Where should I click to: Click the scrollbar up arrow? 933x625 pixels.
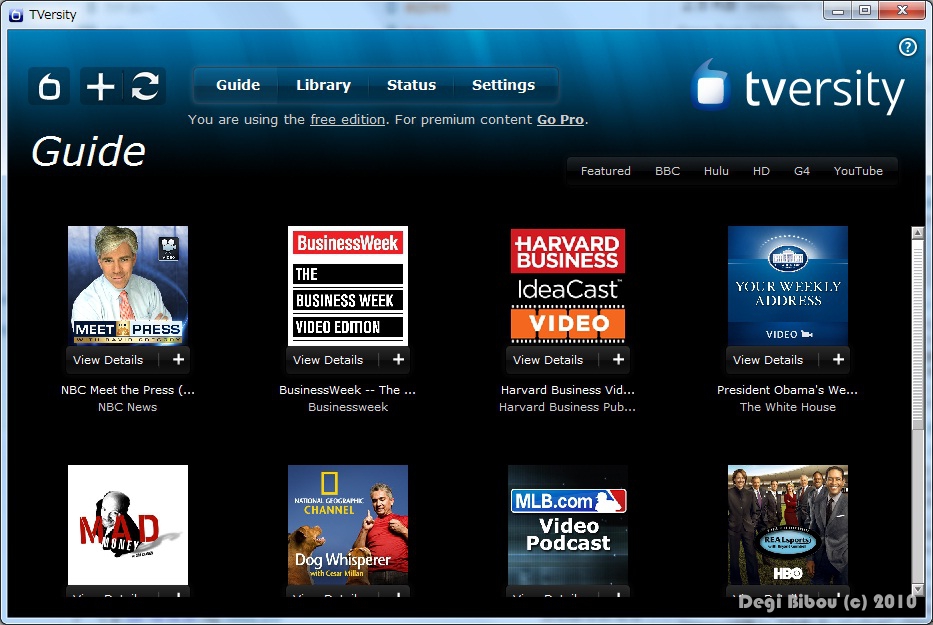[918, 233]
